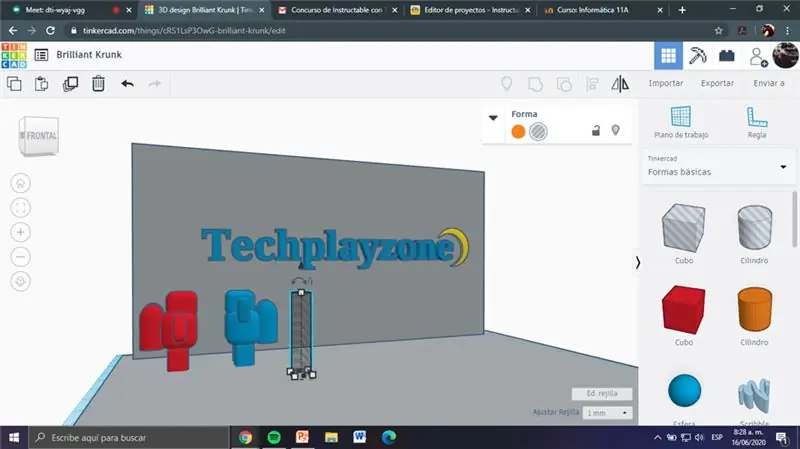Open Blocks mode with the pickaxe icon
The height and width of the screenshot is (449, 800).
(x=697, y=56)
